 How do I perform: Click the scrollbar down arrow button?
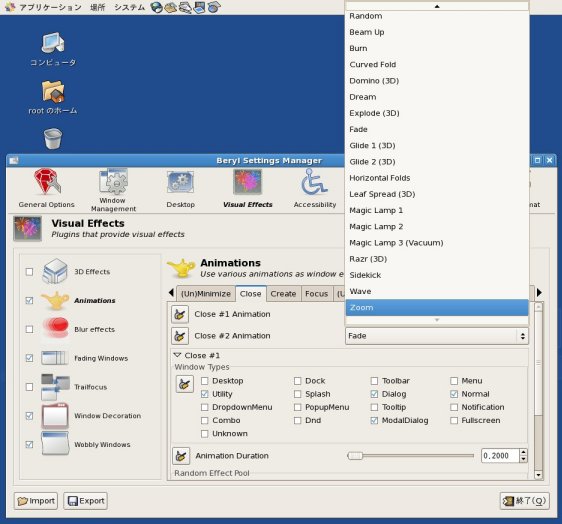click(x=538, y=475)
